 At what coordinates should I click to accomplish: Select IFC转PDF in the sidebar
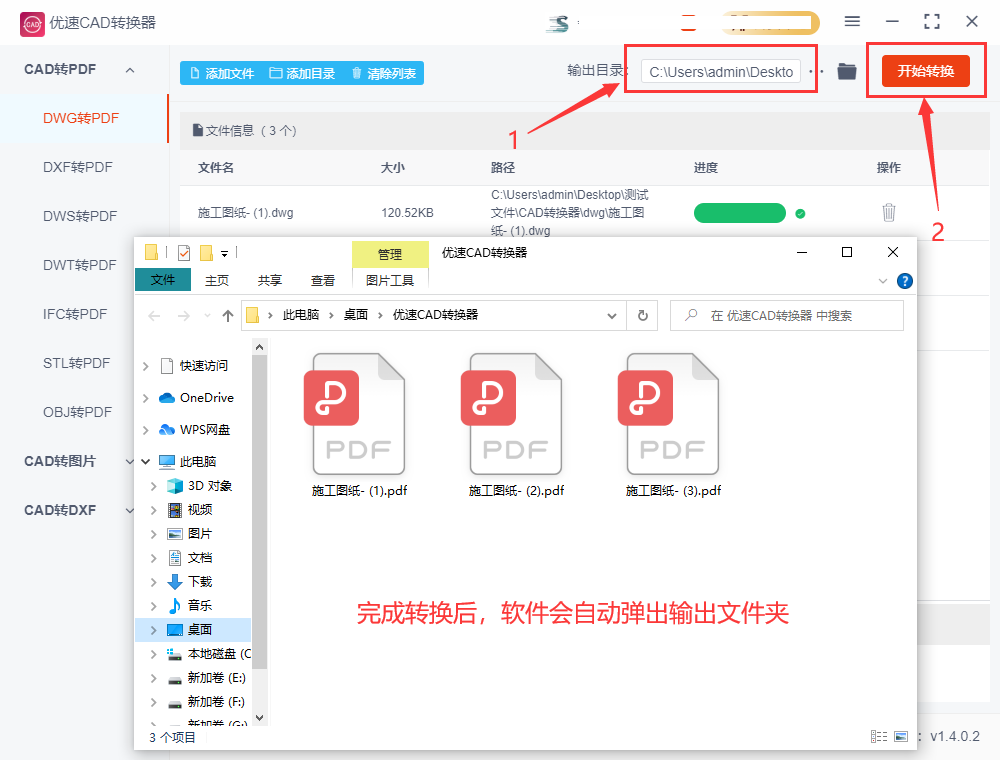pyautogui.click(x=75, y=314)
